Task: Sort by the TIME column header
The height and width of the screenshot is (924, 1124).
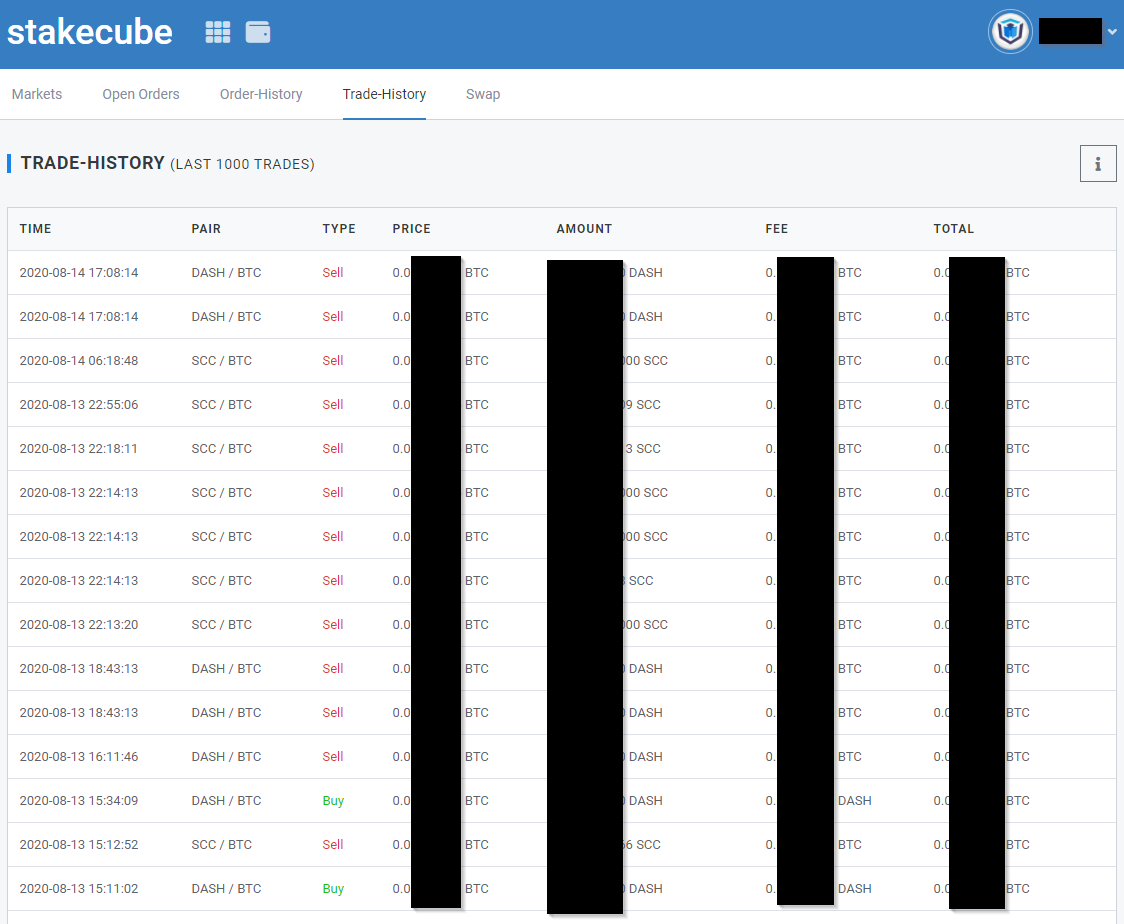Action: click(x=35, y=229)
